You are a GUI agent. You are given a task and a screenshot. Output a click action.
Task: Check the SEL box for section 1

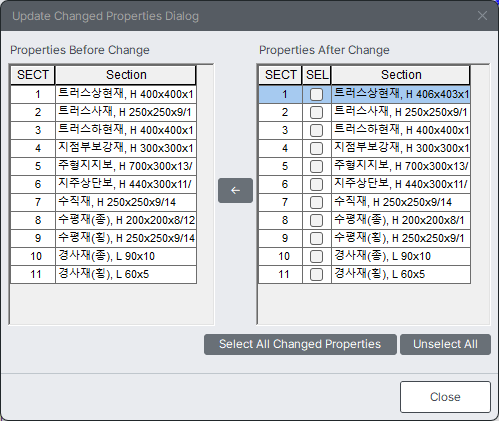click(x=316, y=94)
